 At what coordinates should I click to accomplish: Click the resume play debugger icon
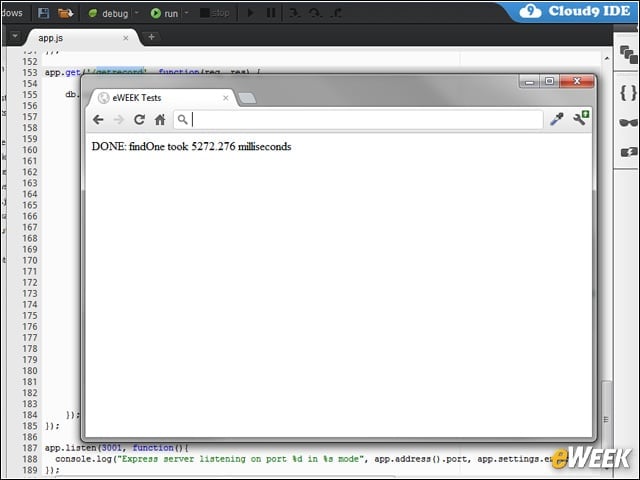pos(251,13)
